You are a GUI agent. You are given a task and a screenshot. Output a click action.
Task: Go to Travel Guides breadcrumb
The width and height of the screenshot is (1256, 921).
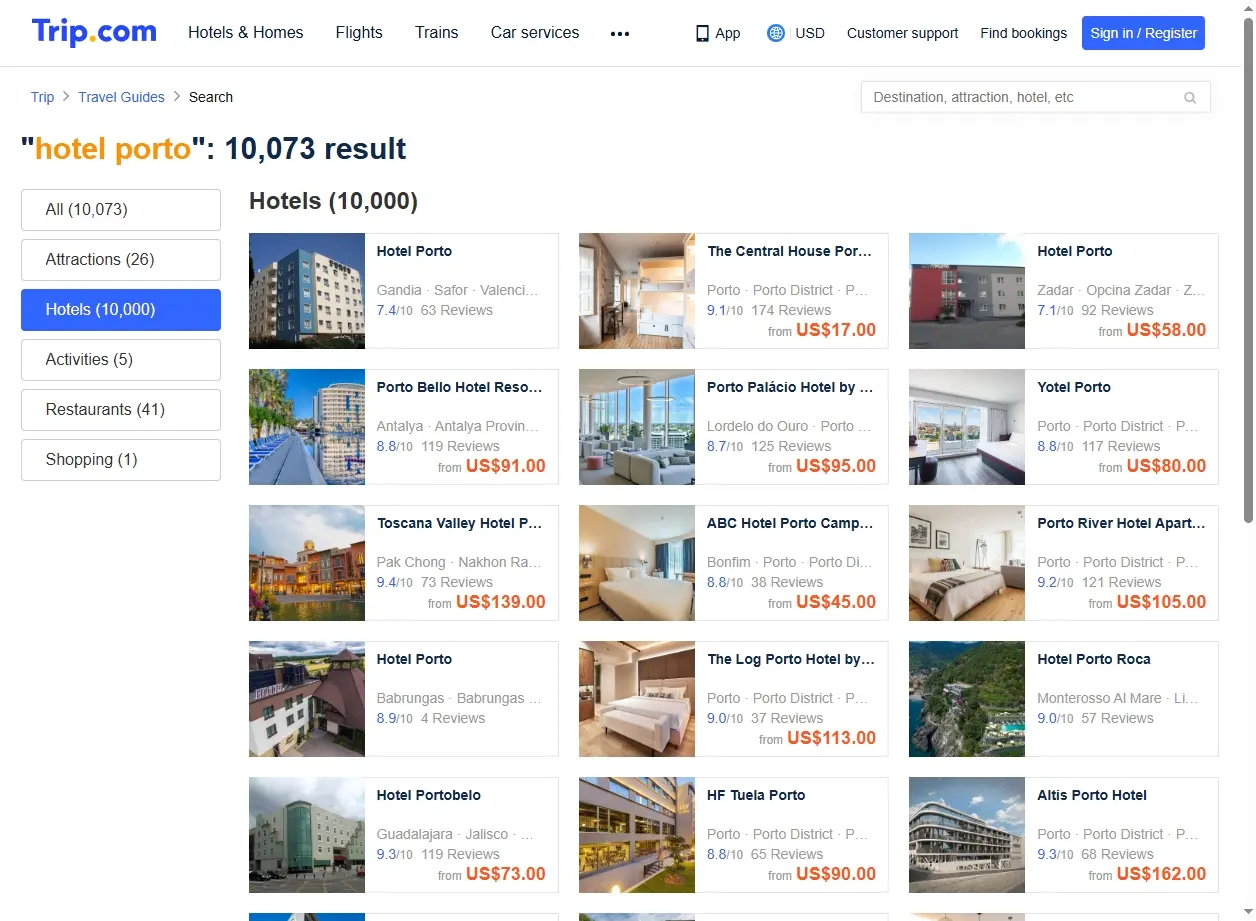[x=122, y=97]
